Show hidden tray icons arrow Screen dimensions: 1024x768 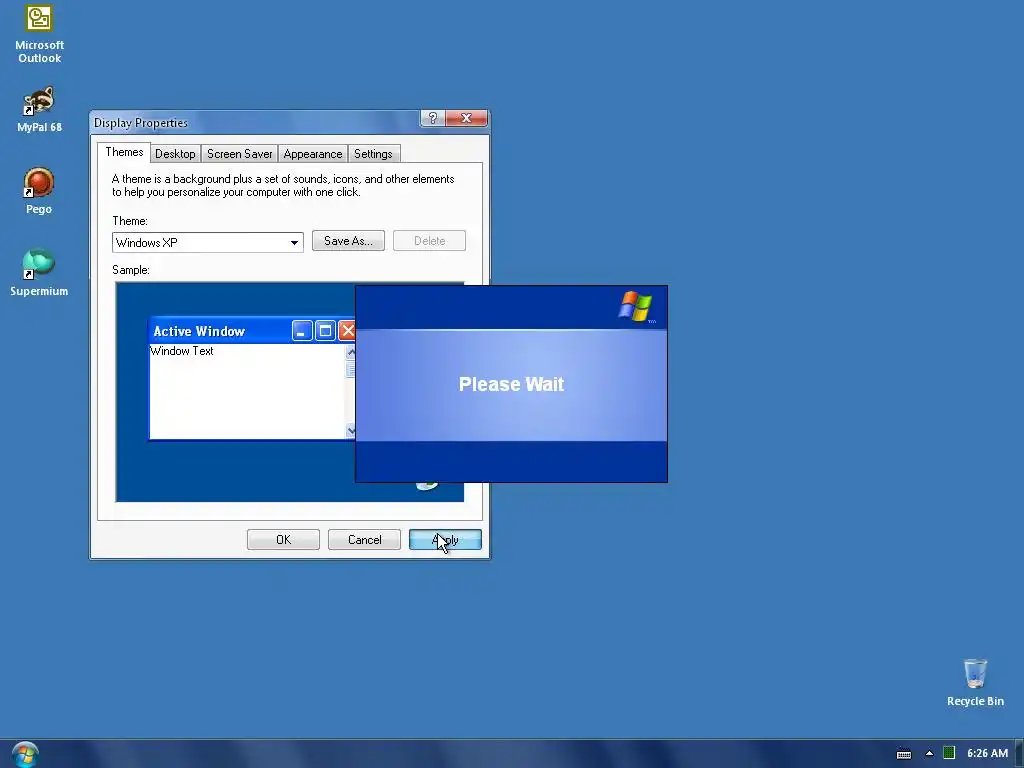coord(929,753)
